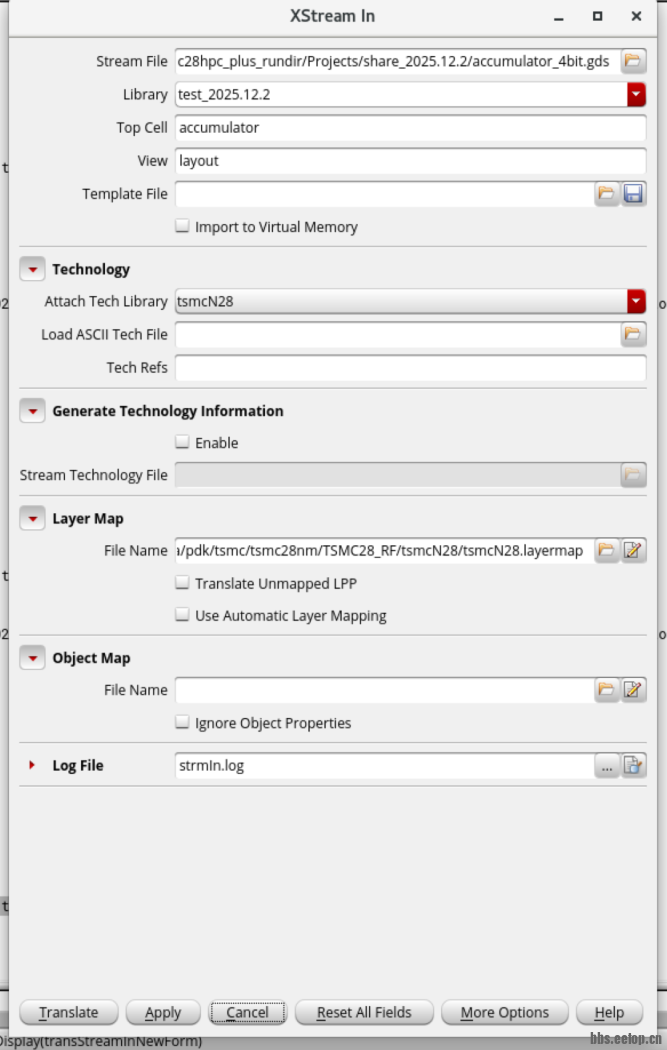
Task: View the strmIn.log file icon
Action: [633, 766]
